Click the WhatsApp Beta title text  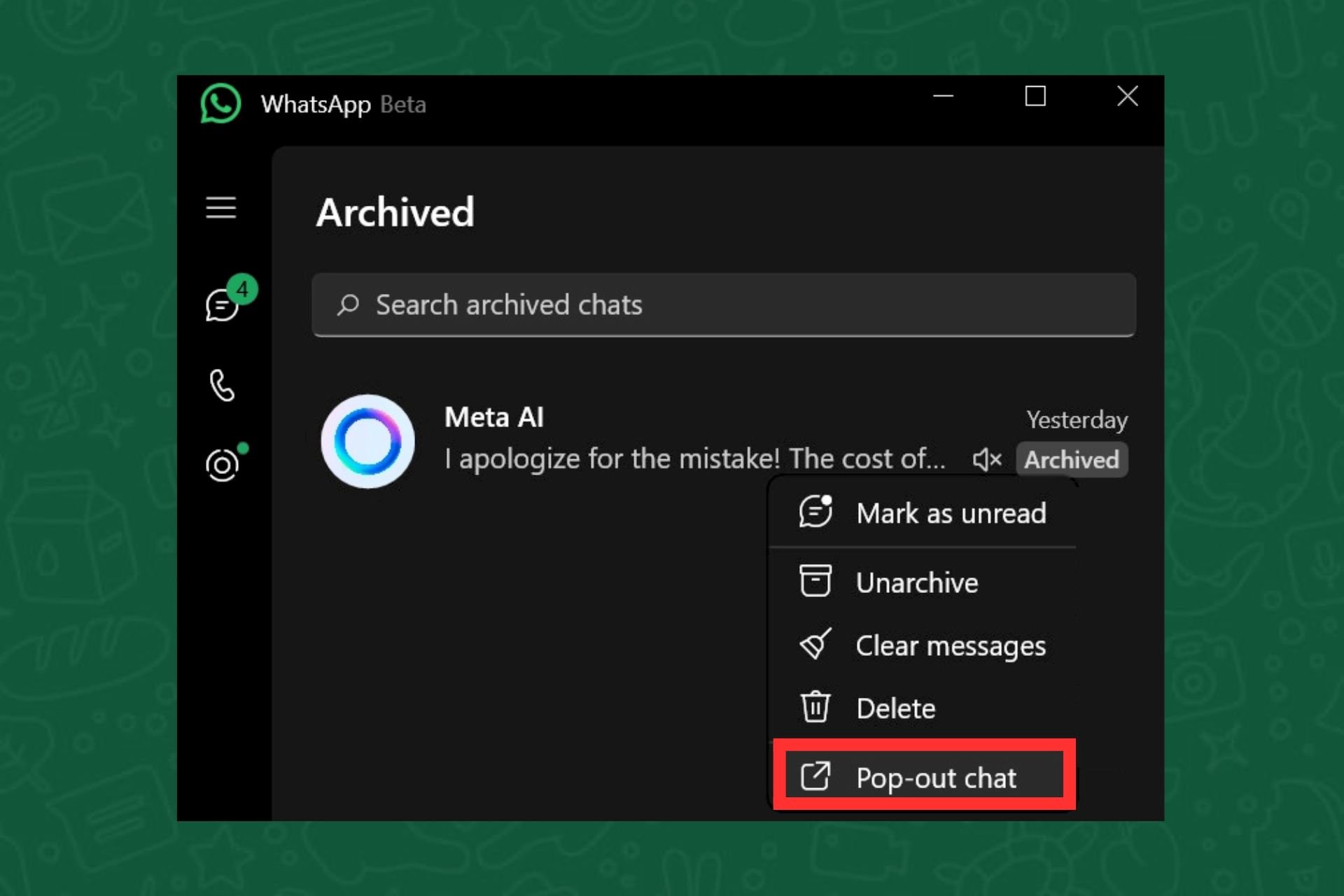[343, 104]
